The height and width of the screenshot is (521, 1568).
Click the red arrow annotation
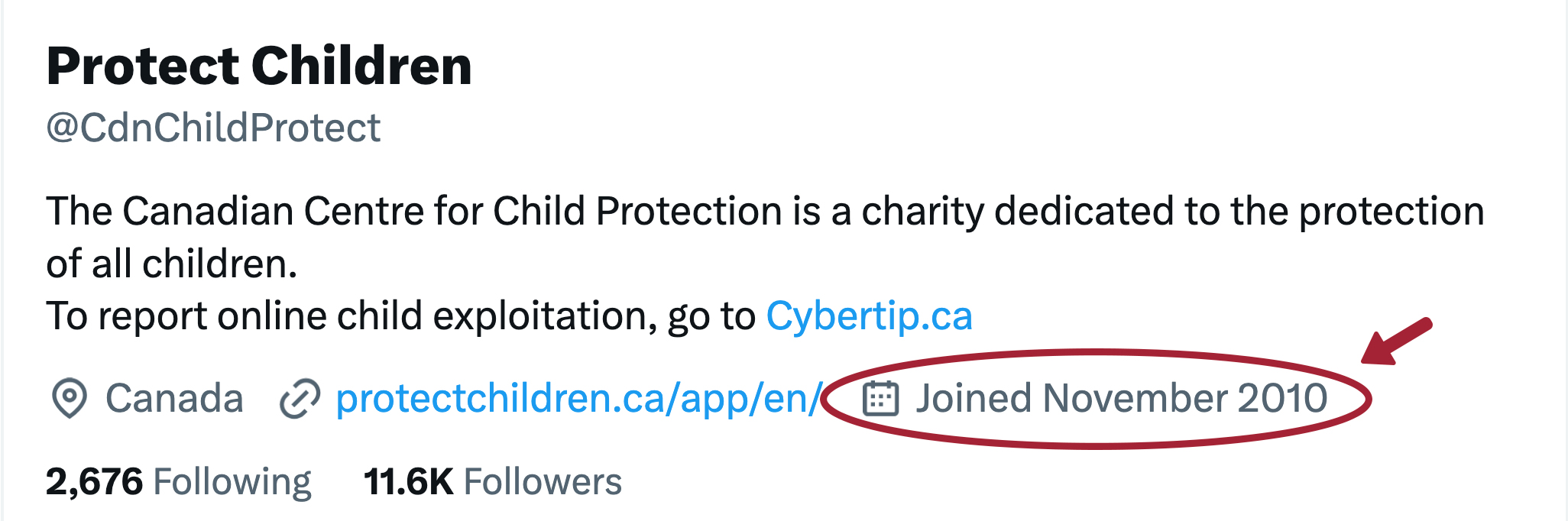point(1397,341)
